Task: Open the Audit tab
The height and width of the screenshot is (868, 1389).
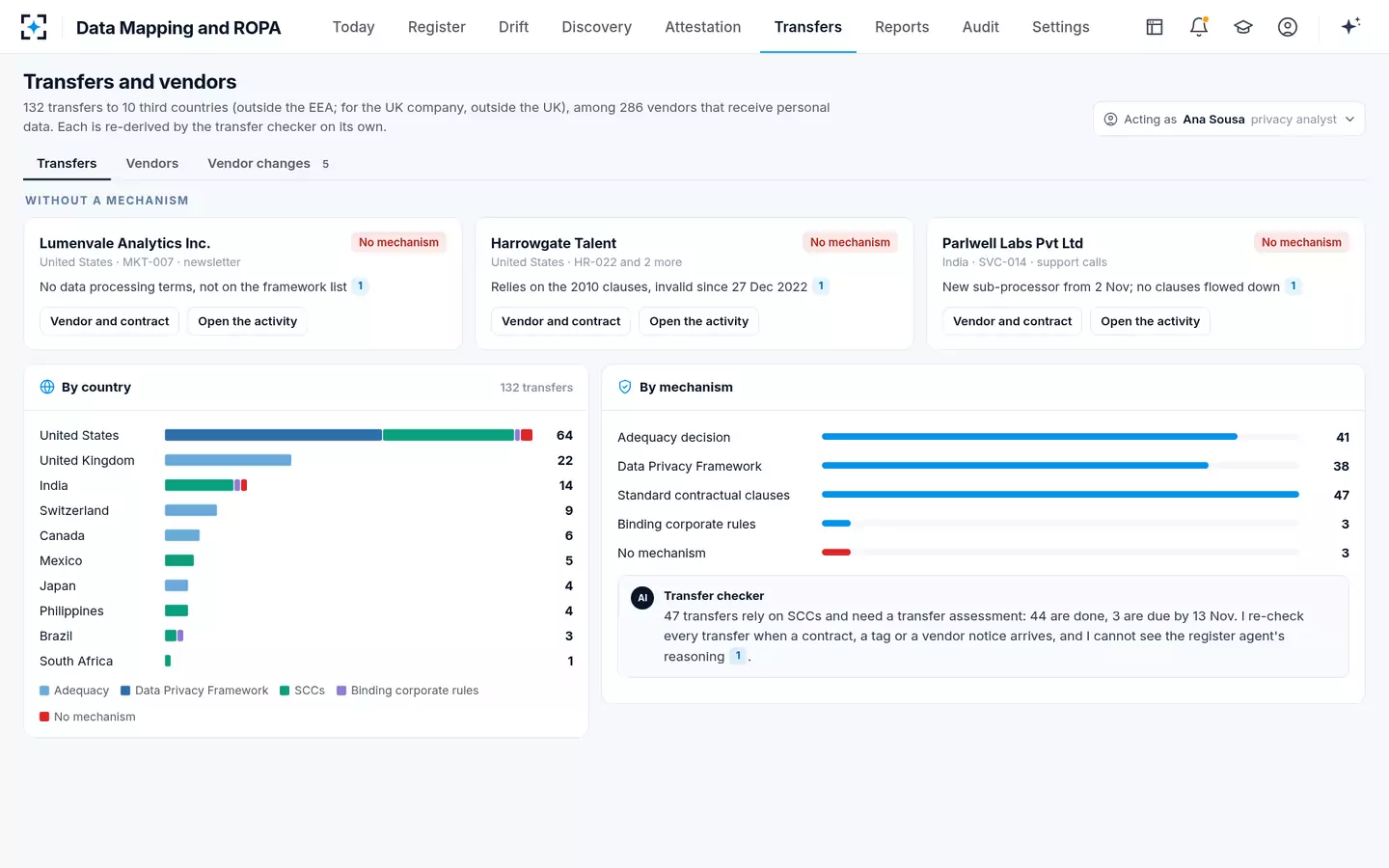Action: 981,27
